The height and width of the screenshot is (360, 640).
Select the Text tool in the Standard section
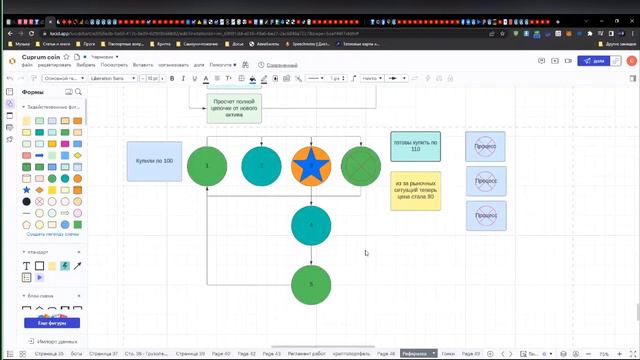click(26, 266)
